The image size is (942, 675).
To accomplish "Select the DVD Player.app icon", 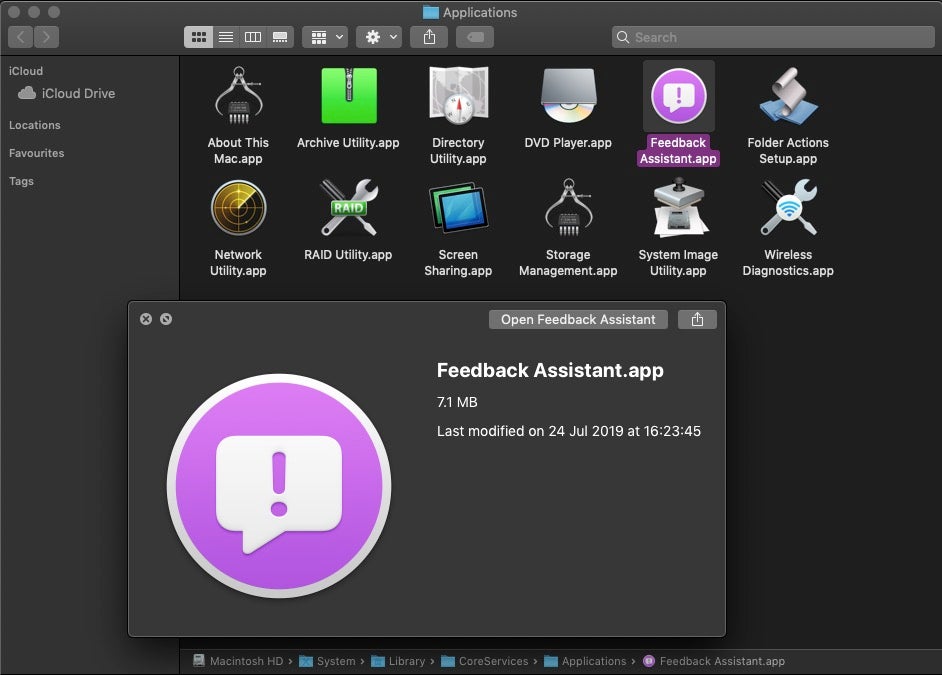I will [568, 96].
